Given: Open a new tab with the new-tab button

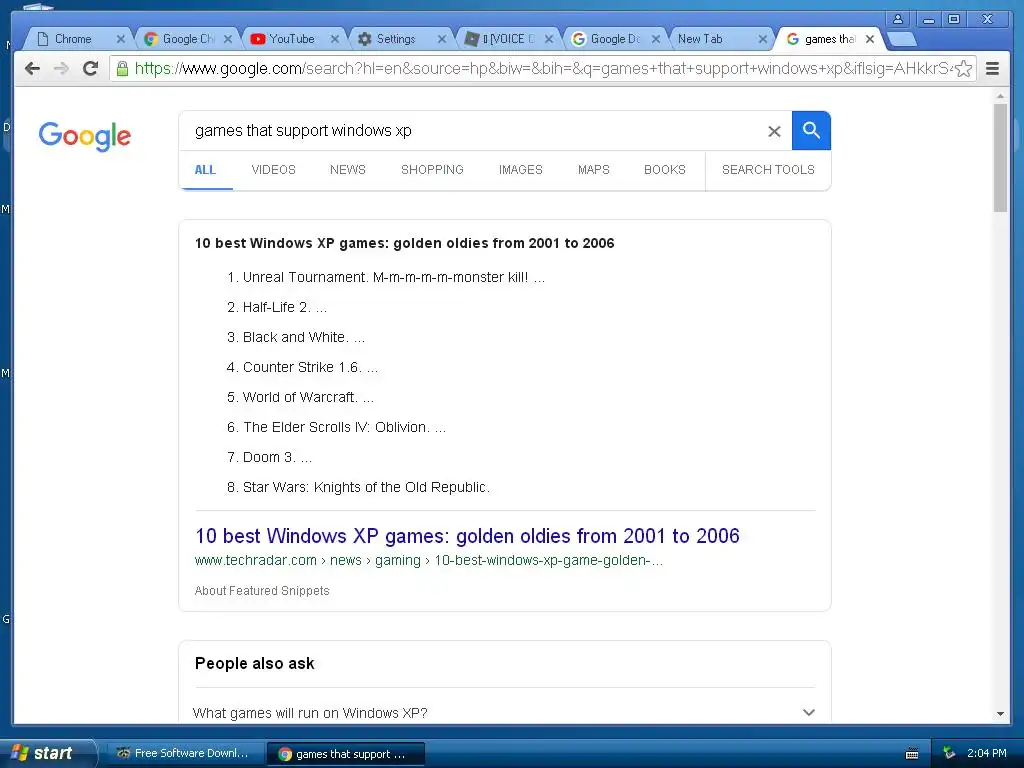Looking at the screenshot, I should point(903,39).
